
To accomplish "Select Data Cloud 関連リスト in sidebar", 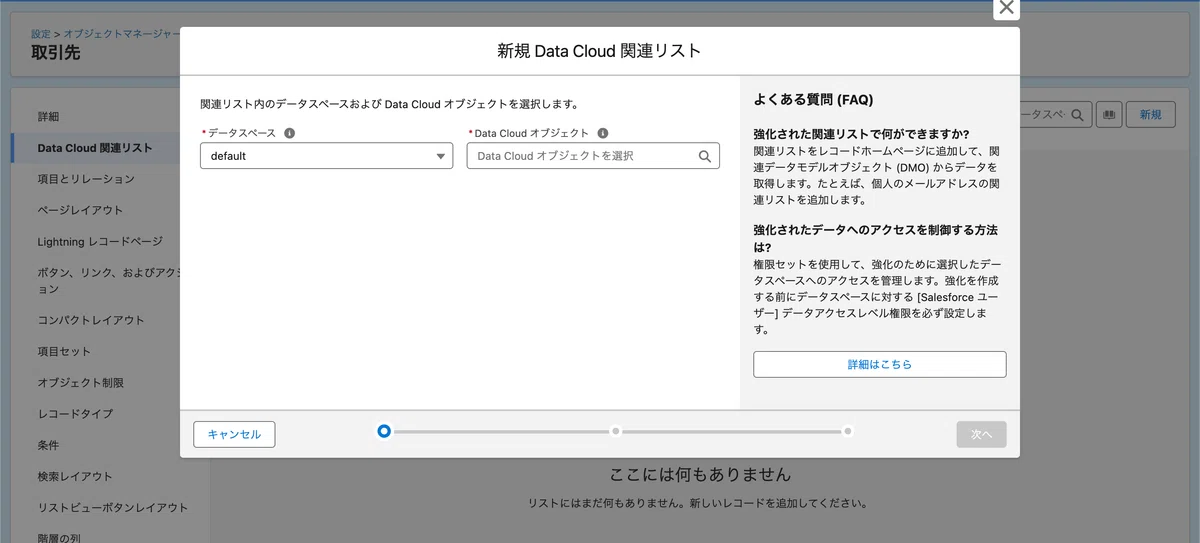I will tap(95, 148).
